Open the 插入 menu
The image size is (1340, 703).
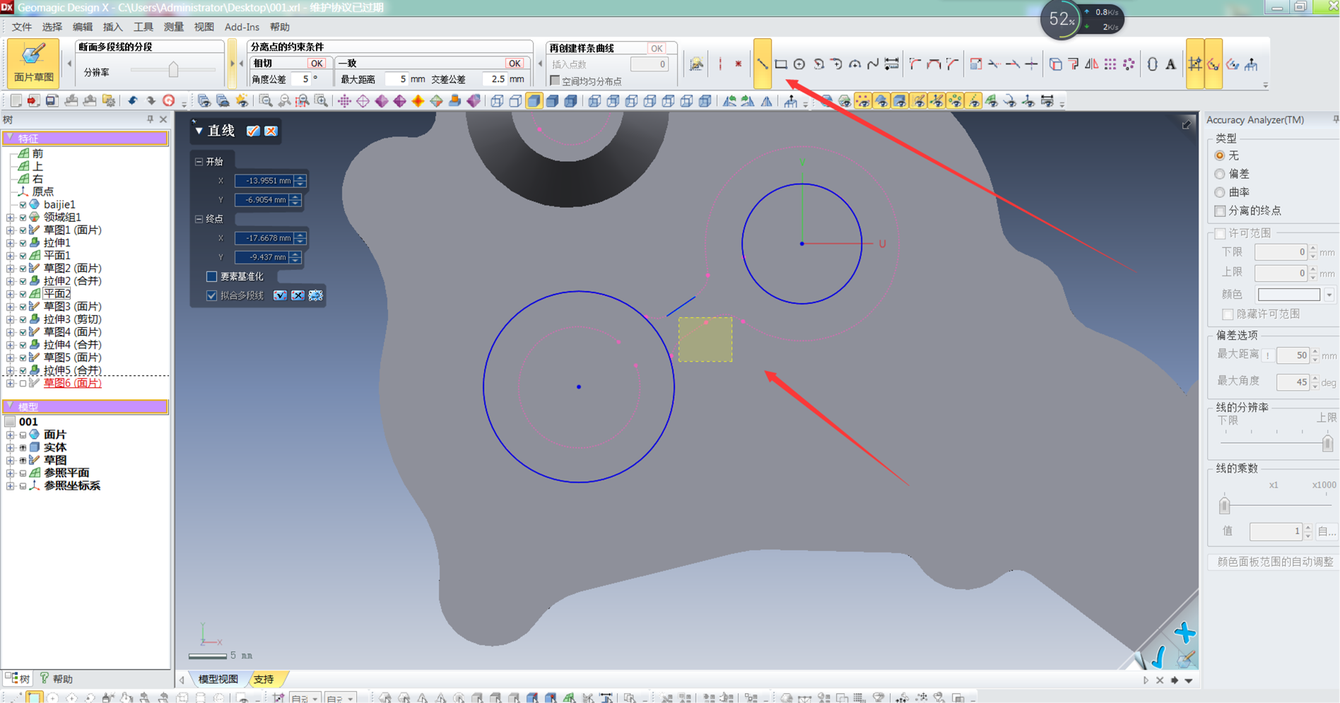click(x=113, y=27)
